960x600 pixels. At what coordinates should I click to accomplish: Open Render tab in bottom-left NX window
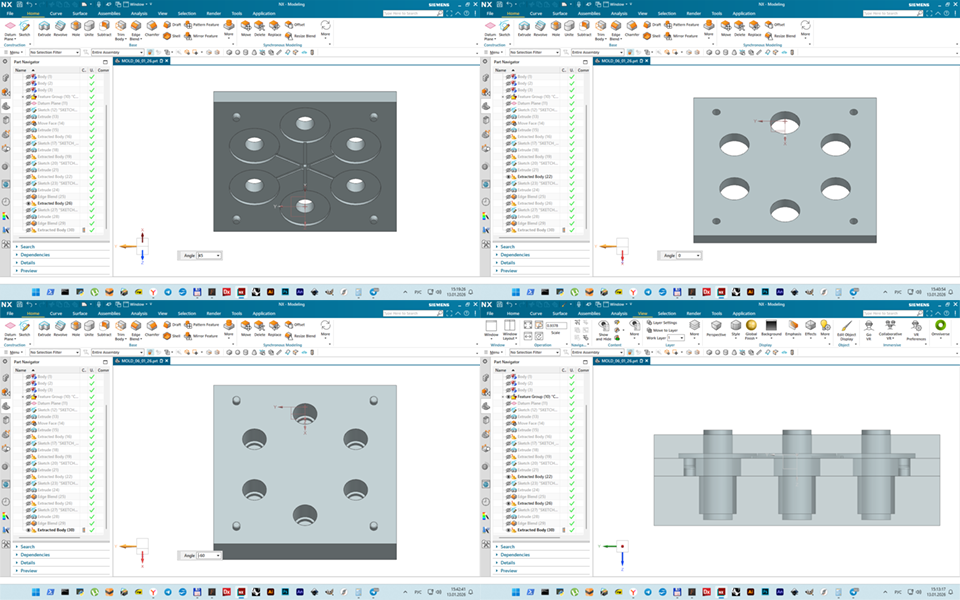(x=214, y=313)
